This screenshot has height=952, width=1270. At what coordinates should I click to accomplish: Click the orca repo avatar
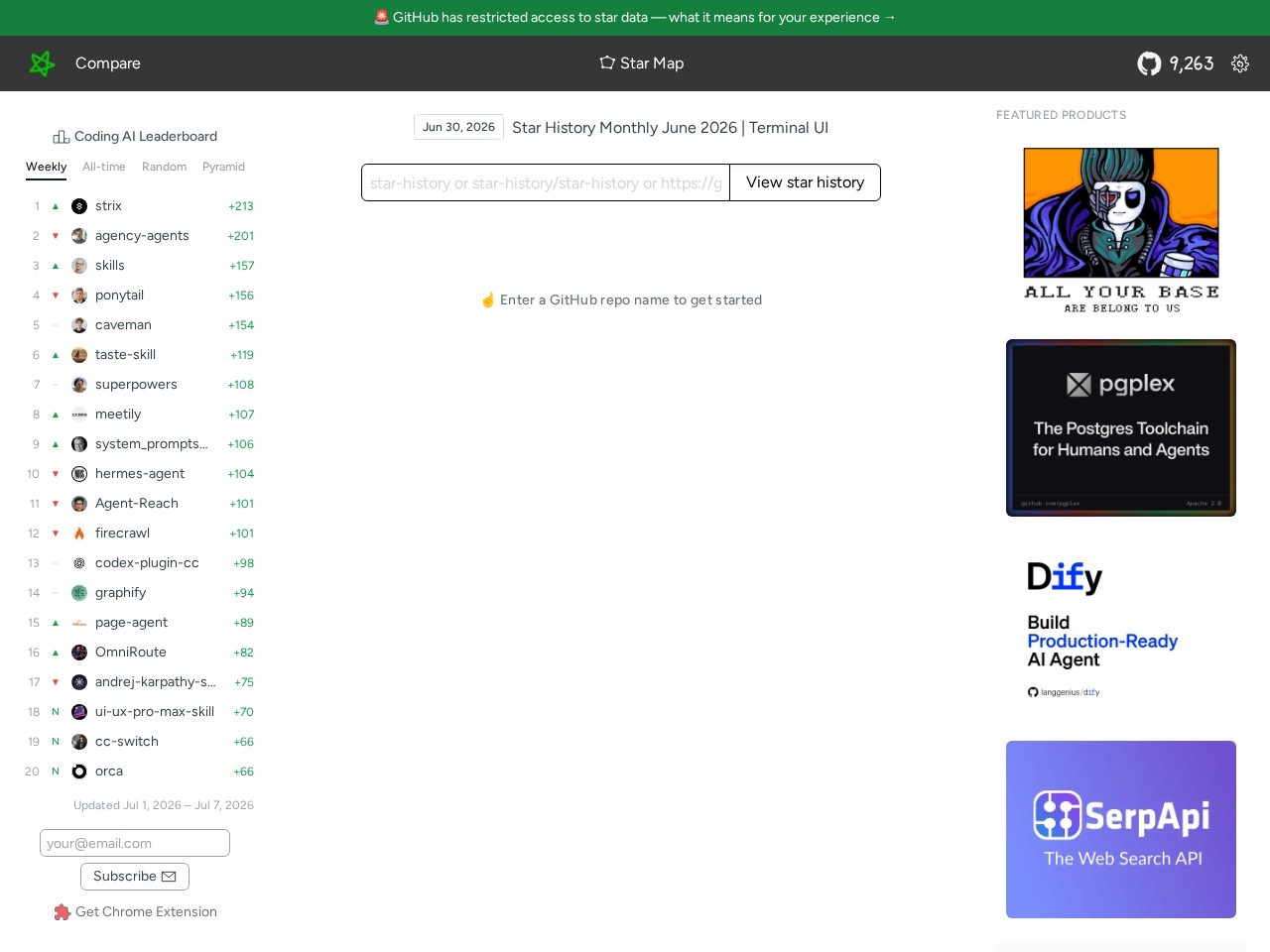pyautogui.click(x=79, y=772)
